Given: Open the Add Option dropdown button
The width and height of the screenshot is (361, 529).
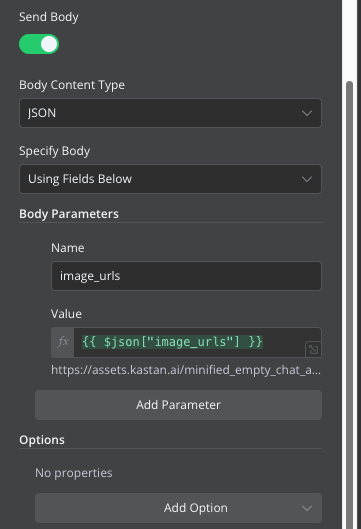Looking at the screenshot, I should click(178, 508).
